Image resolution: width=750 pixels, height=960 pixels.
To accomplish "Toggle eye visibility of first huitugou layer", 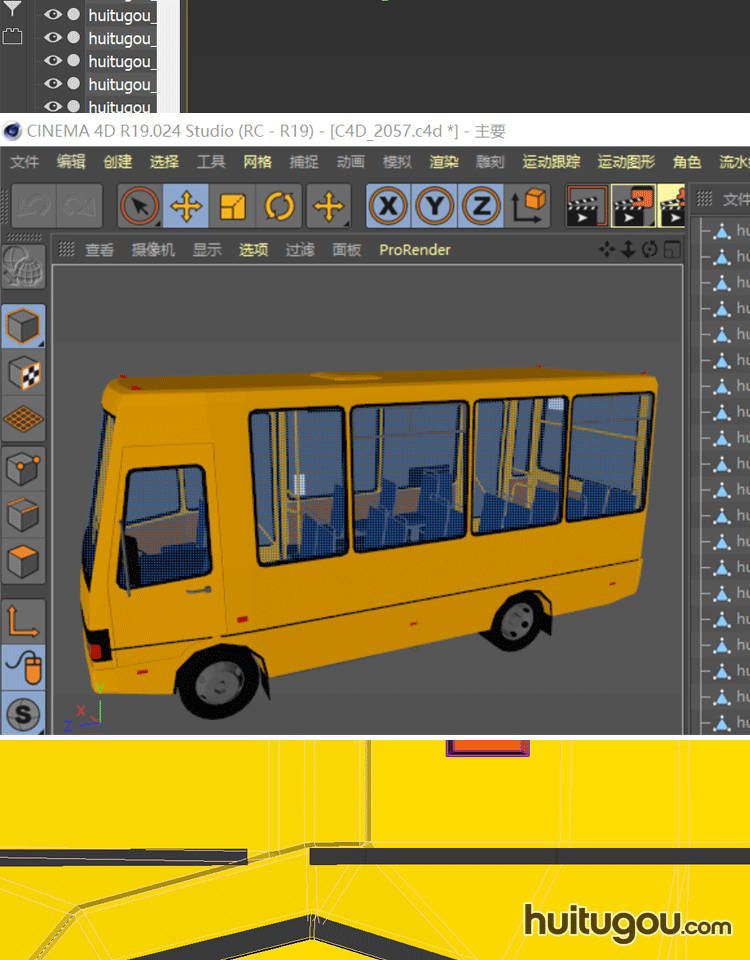I will click(52, 15).
